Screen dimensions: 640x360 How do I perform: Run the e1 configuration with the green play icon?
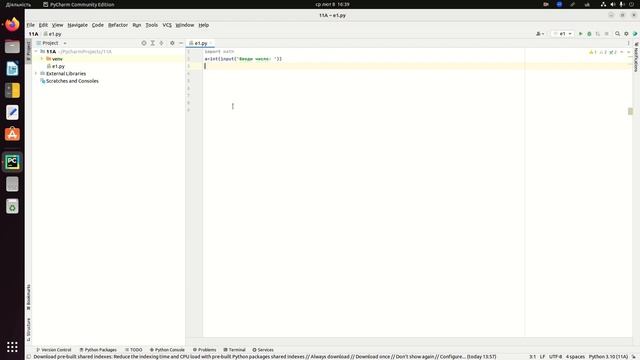(580, 34)
